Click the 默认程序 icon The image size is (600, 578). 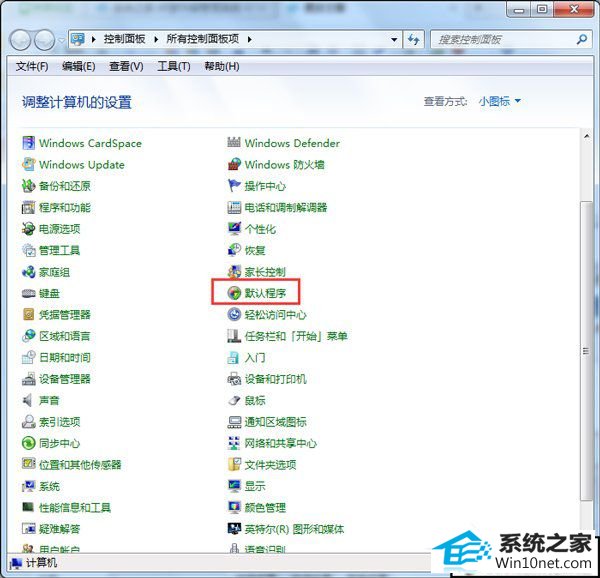coord(234,293)
